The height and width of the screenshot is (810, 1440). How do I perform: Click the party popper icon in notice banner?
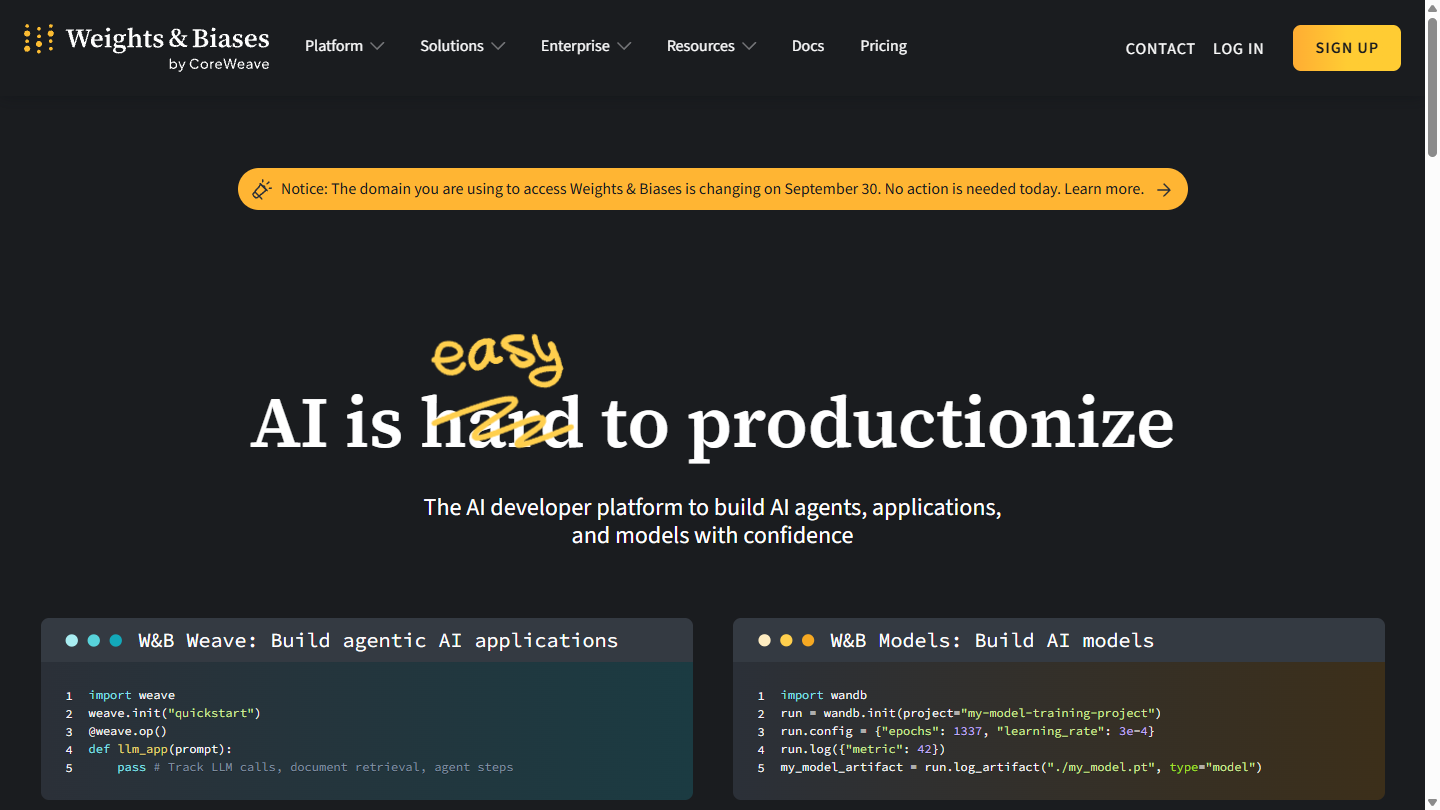click(262, 189)
